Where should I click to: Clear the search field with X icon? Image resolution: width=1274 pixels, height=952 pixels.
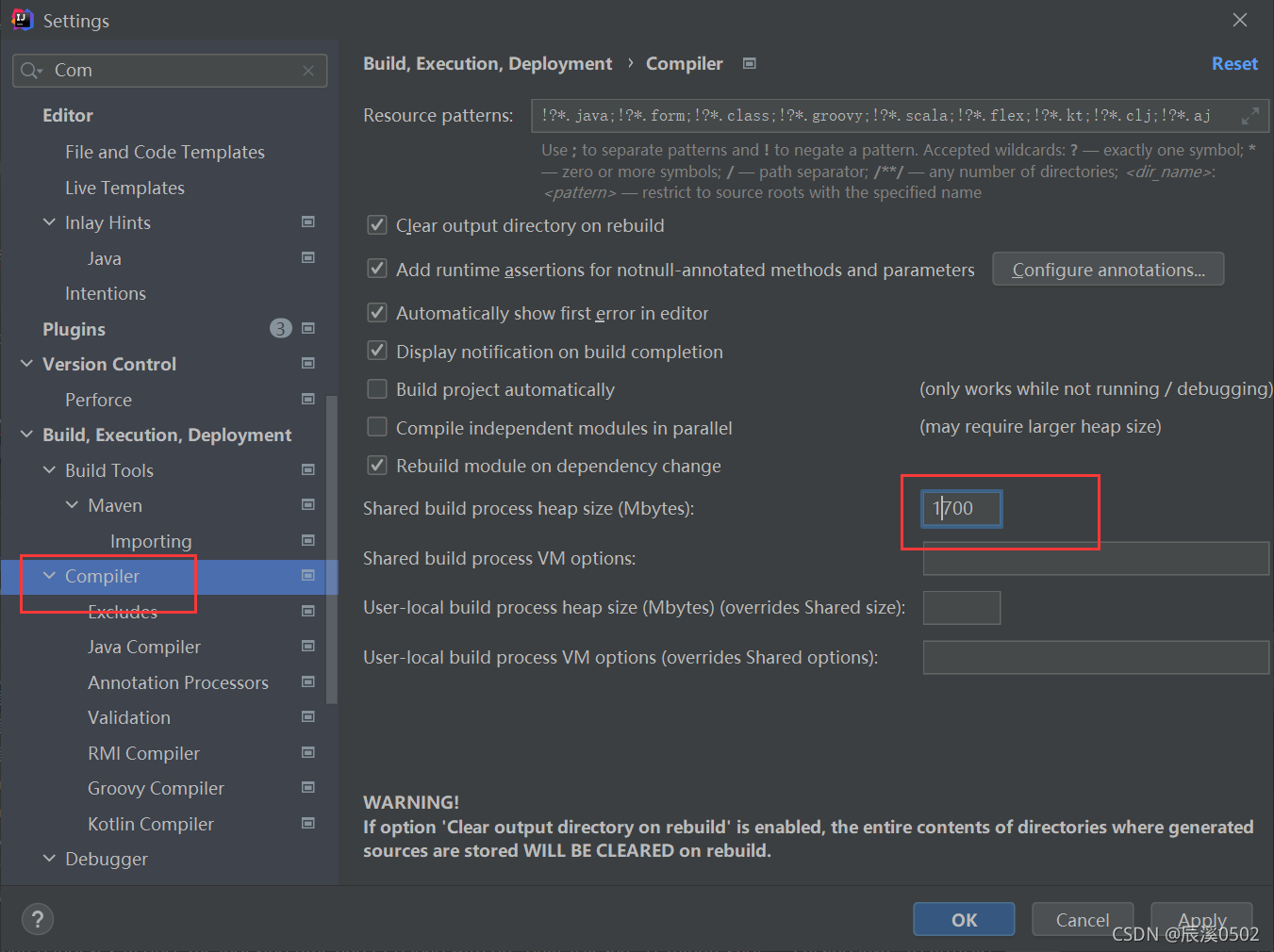click(308, 71)
